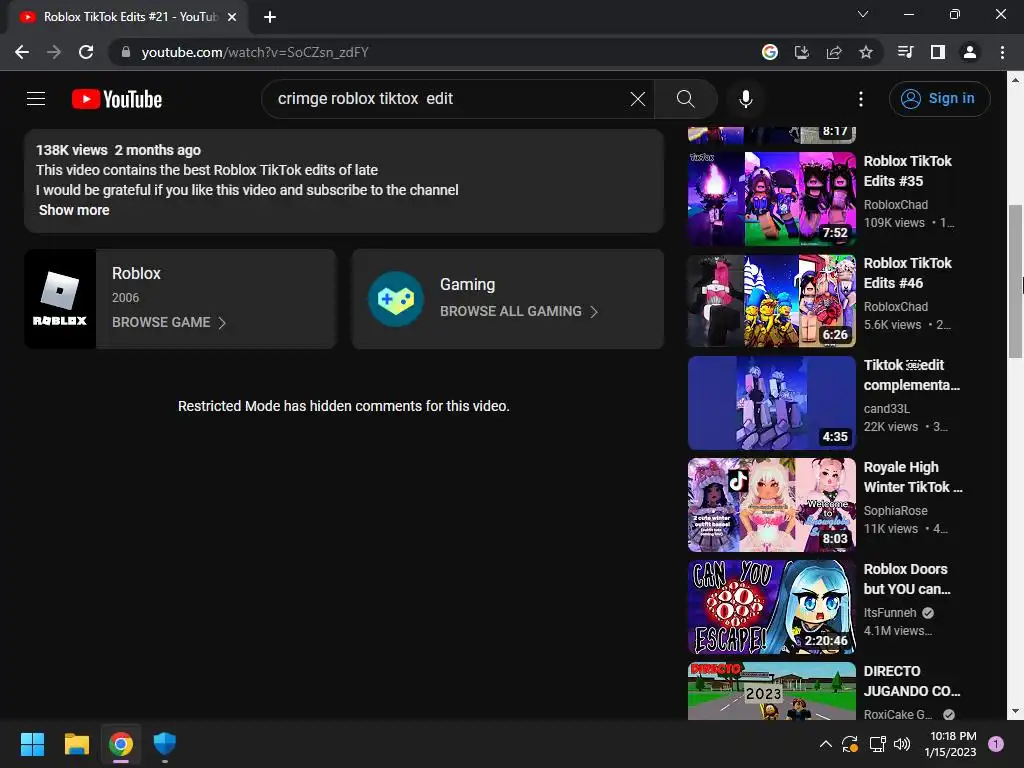This screenshot has width=1024, height=768.
Task: Select the Roblox TikTok Edits #21 tab
Action: (127, 17)
